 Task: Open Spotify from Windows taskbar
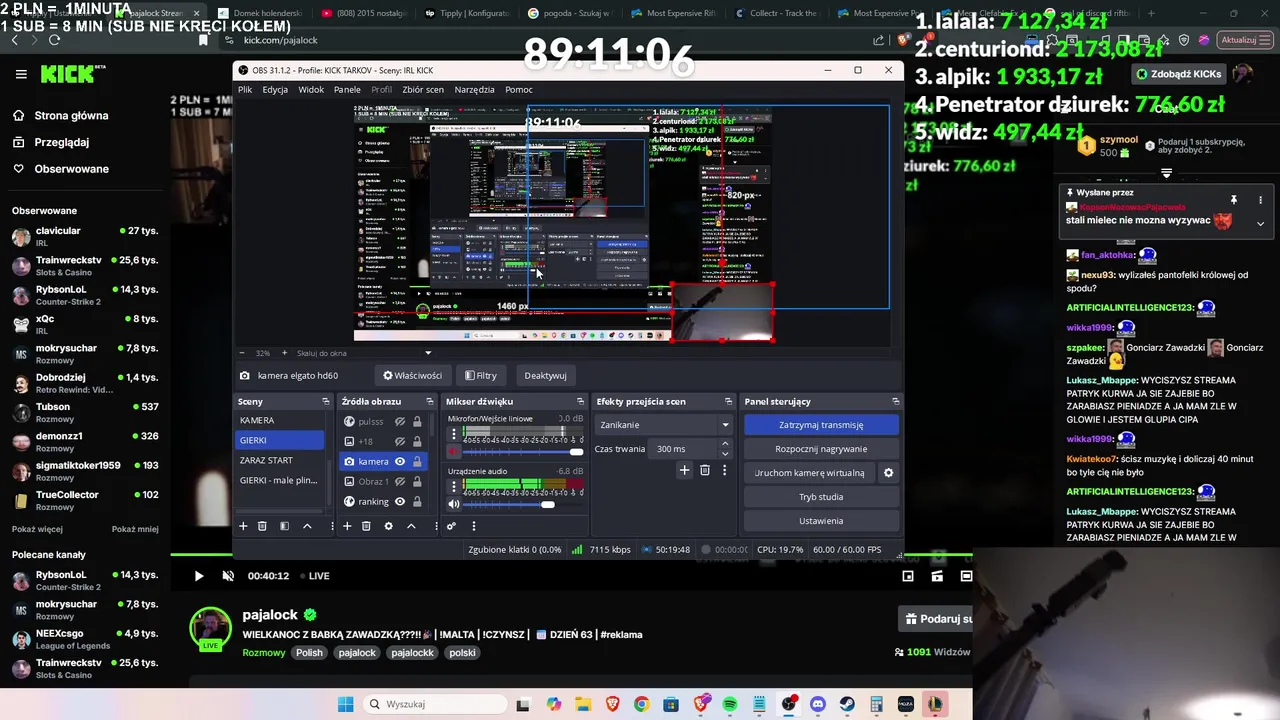click(x=730, y=704)
